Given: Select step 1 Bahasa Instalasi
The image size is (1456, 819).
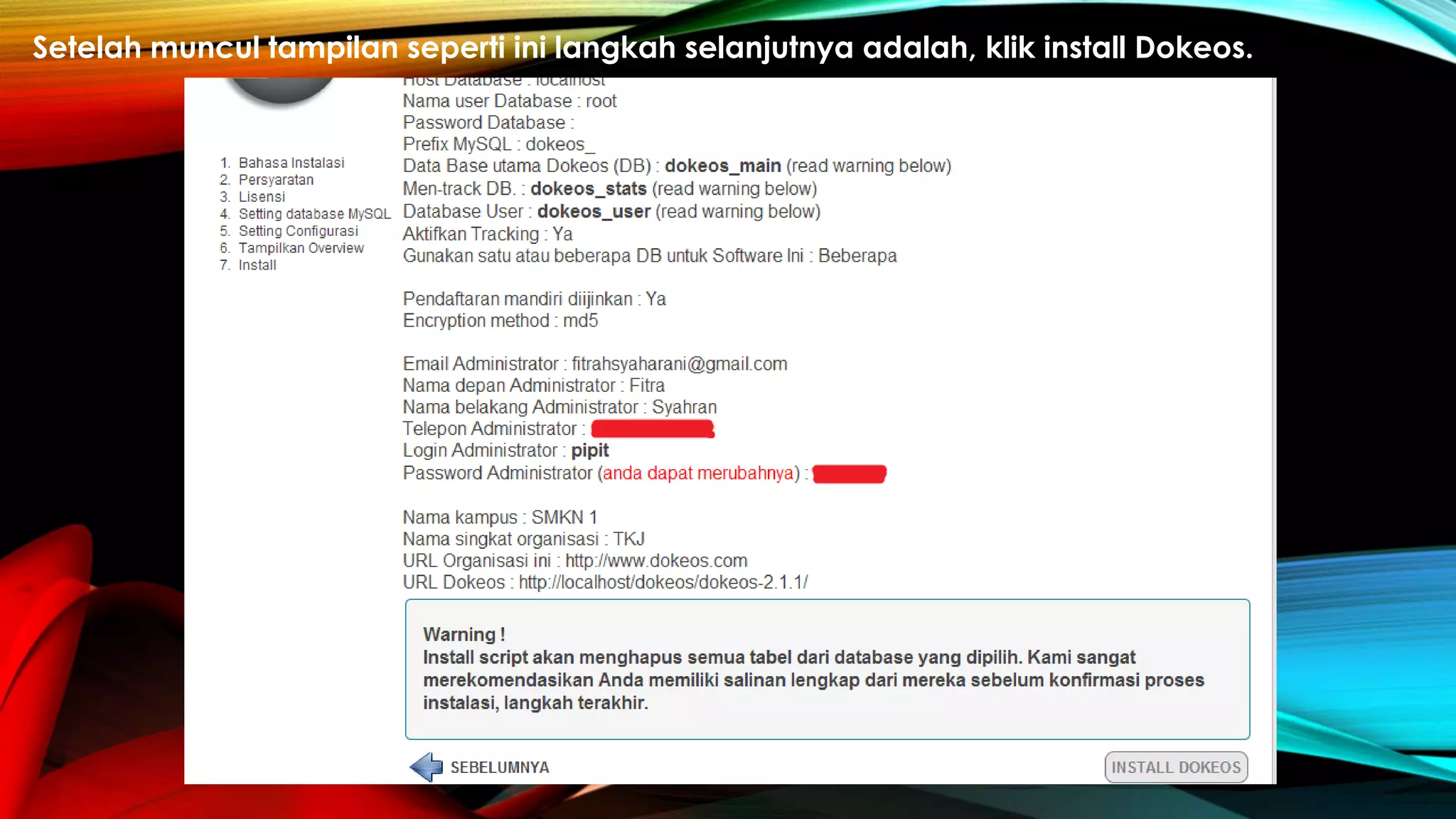Looking at the screenshot, I should pos(291,163).
